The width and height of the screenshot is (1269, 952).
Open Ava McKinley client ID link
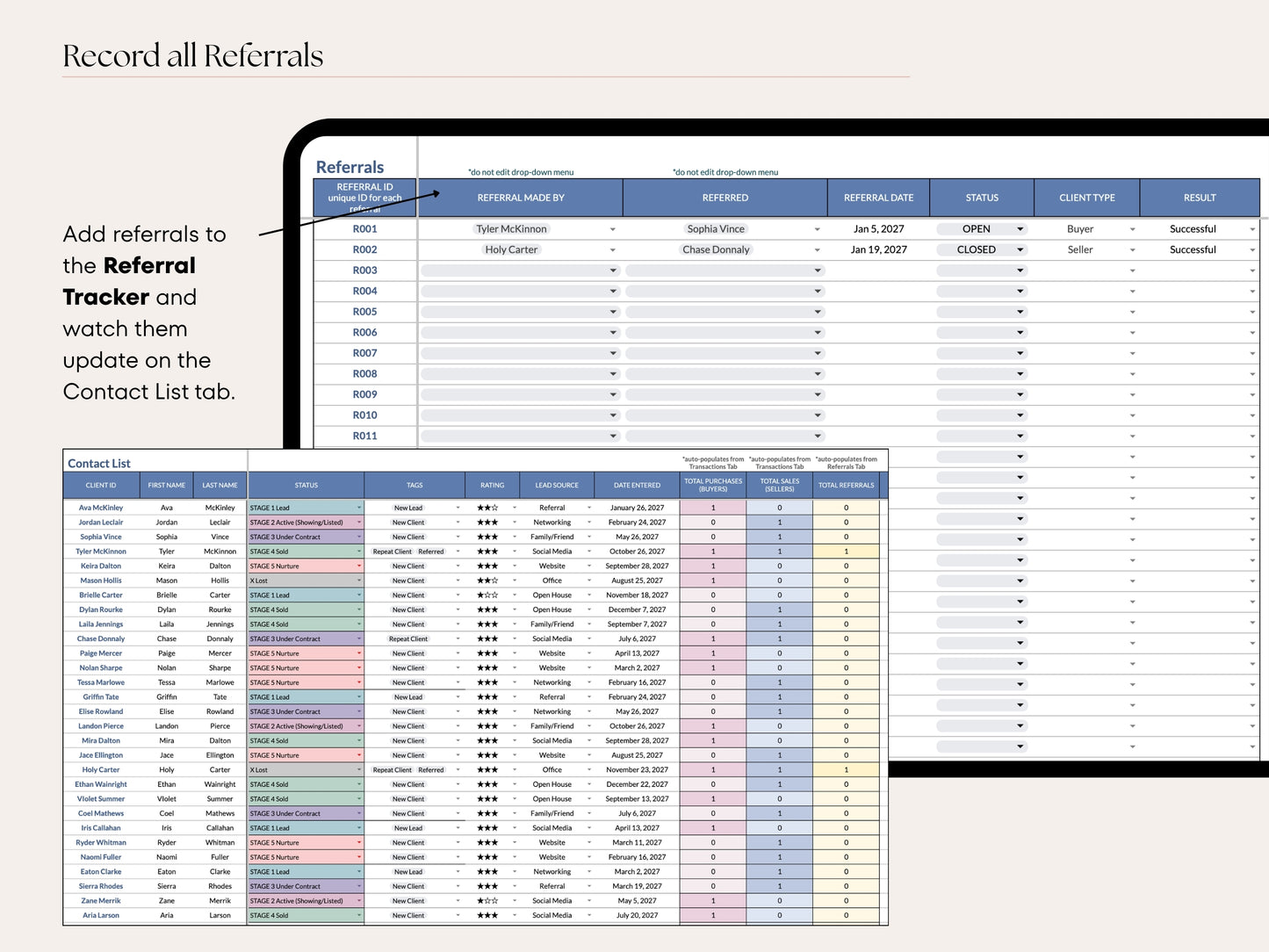pyautogui.click(x=101, y=508)
